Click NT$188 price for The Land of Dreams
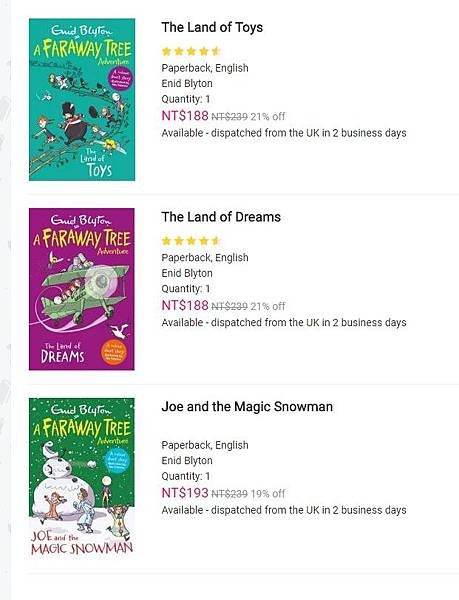459x600 pixels. 185,305
